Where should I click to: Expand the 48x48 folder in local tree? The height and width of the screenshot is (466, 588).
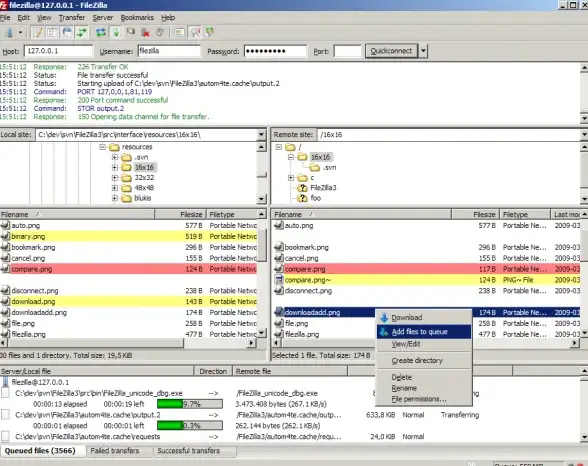click(x=115, y=188)
